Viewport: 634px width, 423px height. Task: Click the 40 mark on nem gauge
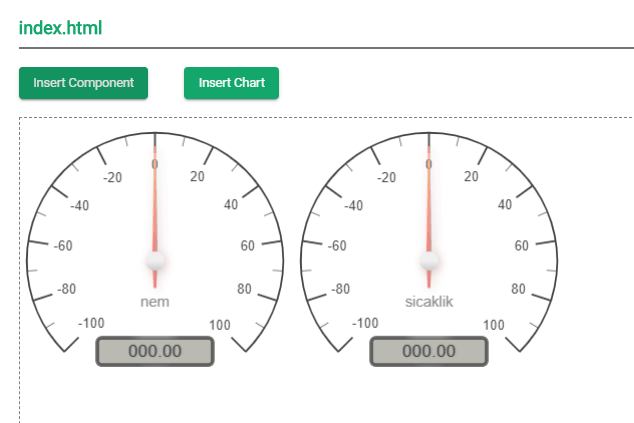231,204
